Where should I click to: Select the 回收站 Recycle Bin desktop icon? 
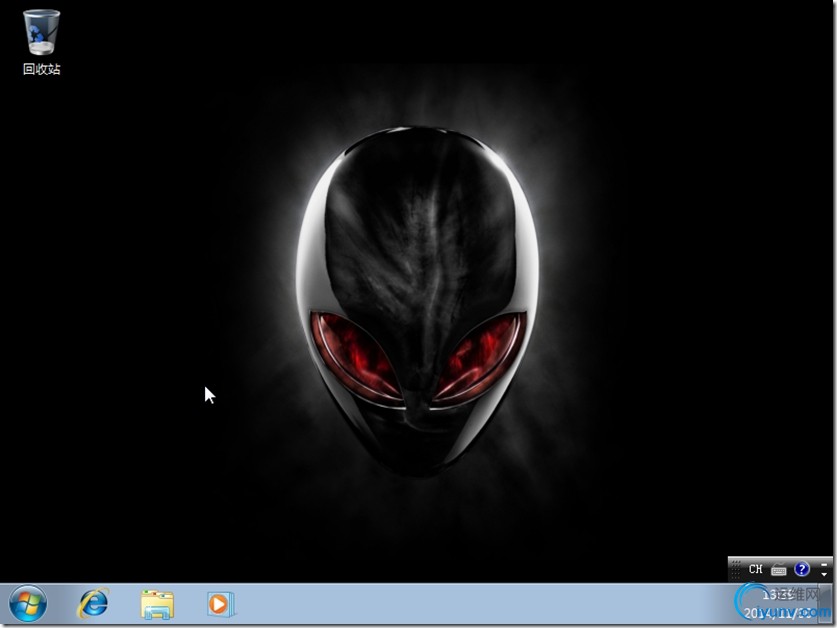coord(42,43)
